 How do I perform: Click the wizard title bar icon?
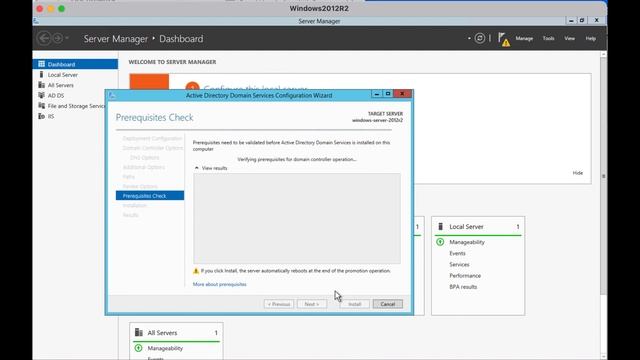point(112,95)
